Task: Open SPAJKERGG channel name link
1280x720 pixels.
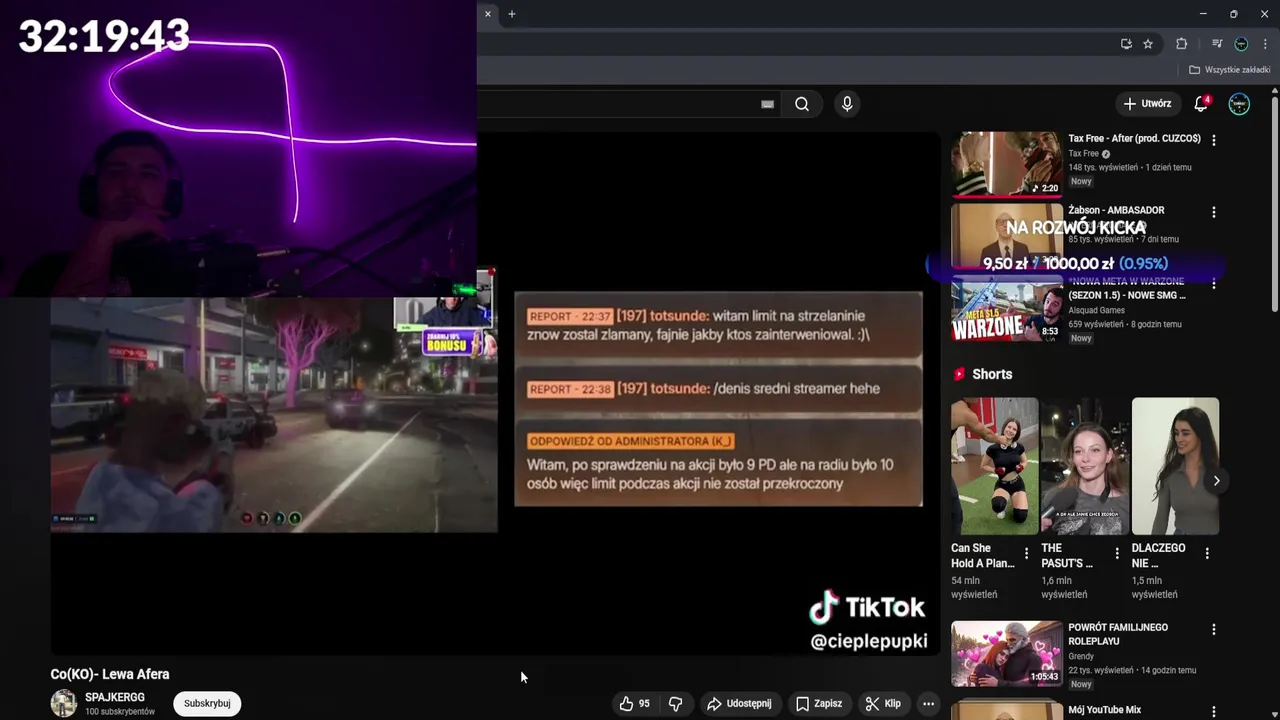Action: tap(115, 698)
